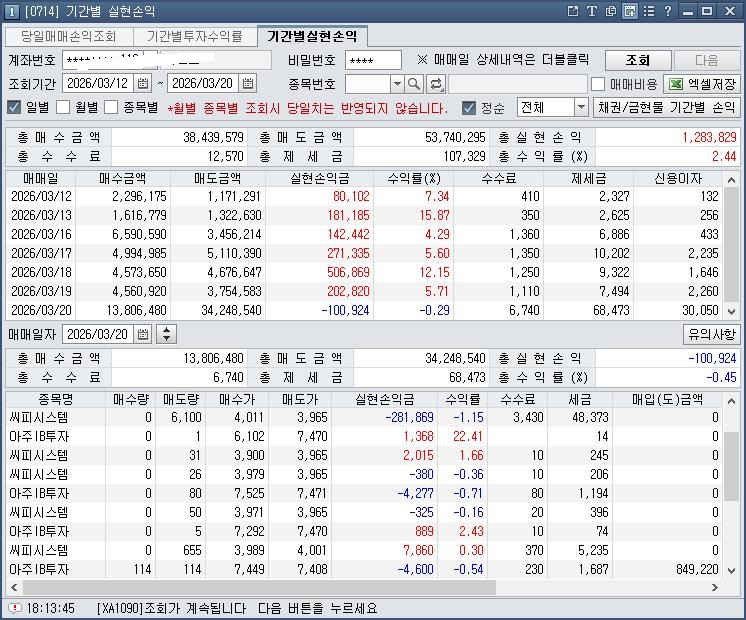Click the stock search magnifier icon

[414, 84]
